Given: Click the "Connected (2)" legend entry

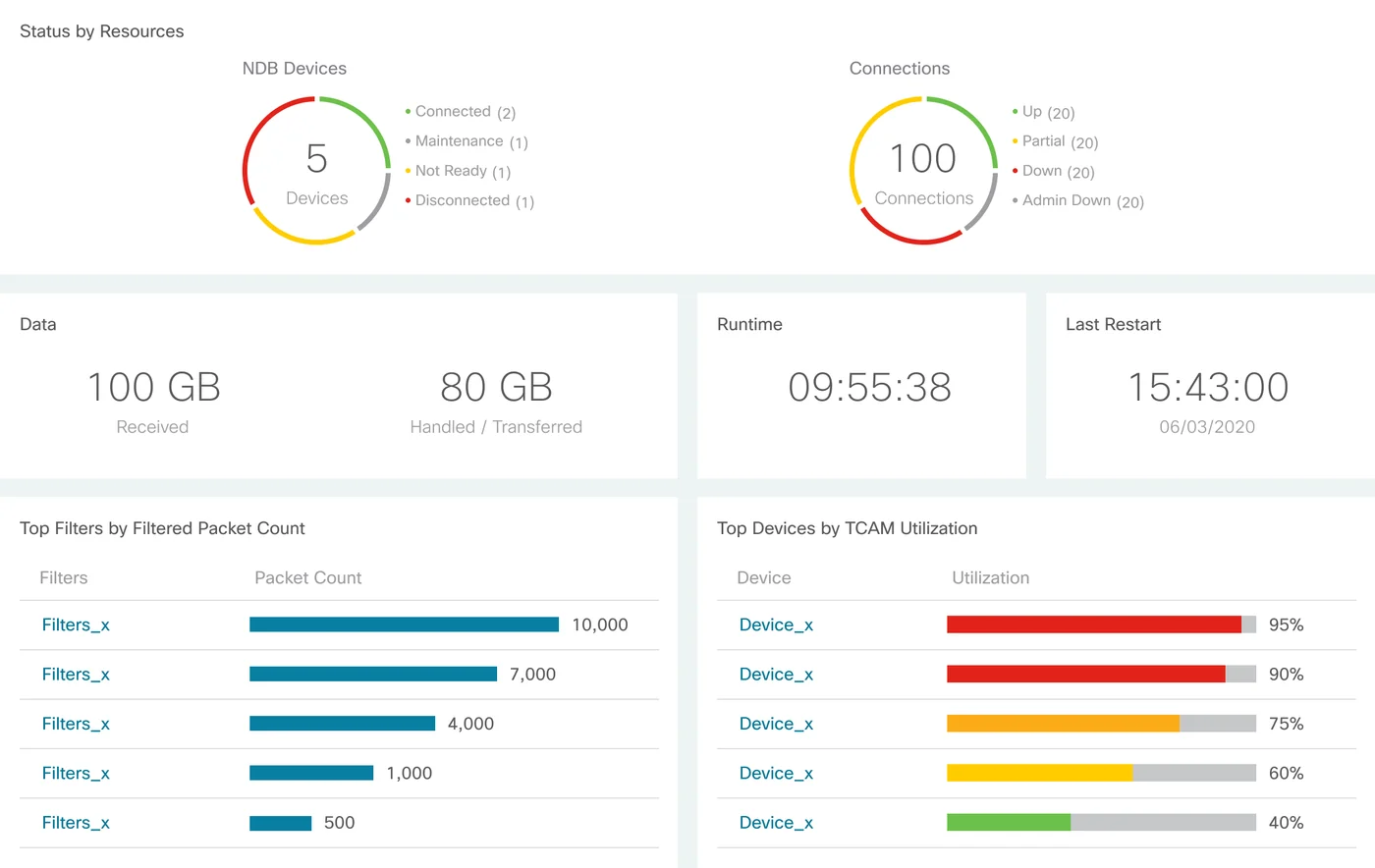Looking at the screenshot, I should pos(461,112).
